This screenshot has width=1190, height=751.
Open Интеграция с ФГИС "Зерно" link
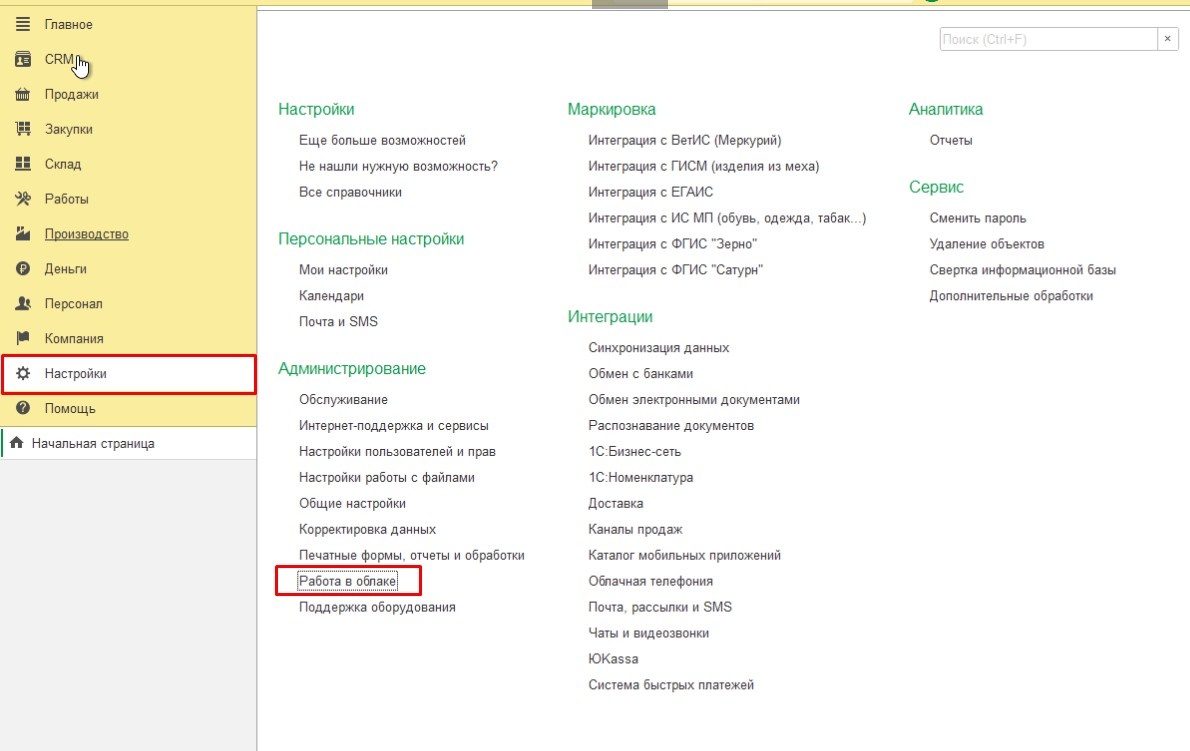672,244
